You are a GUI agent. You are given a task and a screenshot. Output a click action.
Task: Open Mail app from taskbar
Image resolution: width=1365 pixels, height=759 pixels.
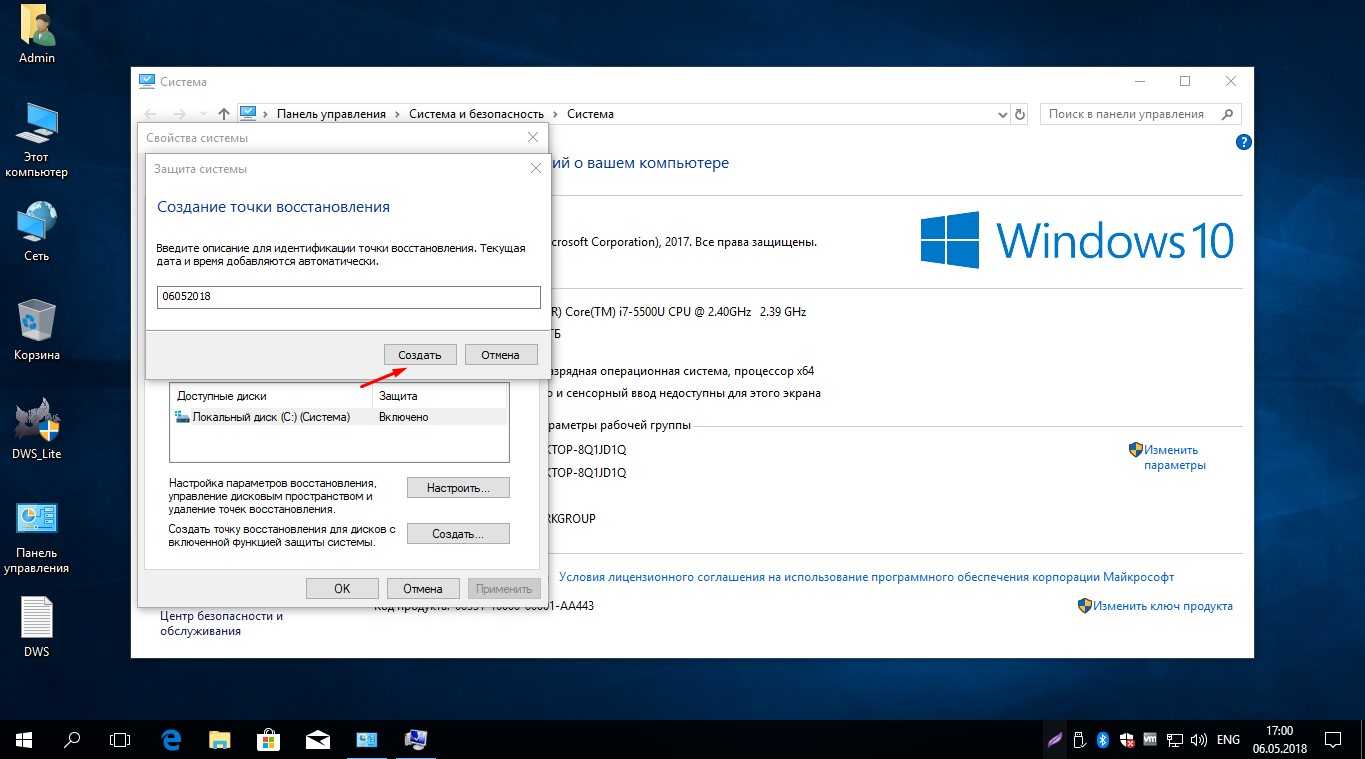(x=317, y=740)
